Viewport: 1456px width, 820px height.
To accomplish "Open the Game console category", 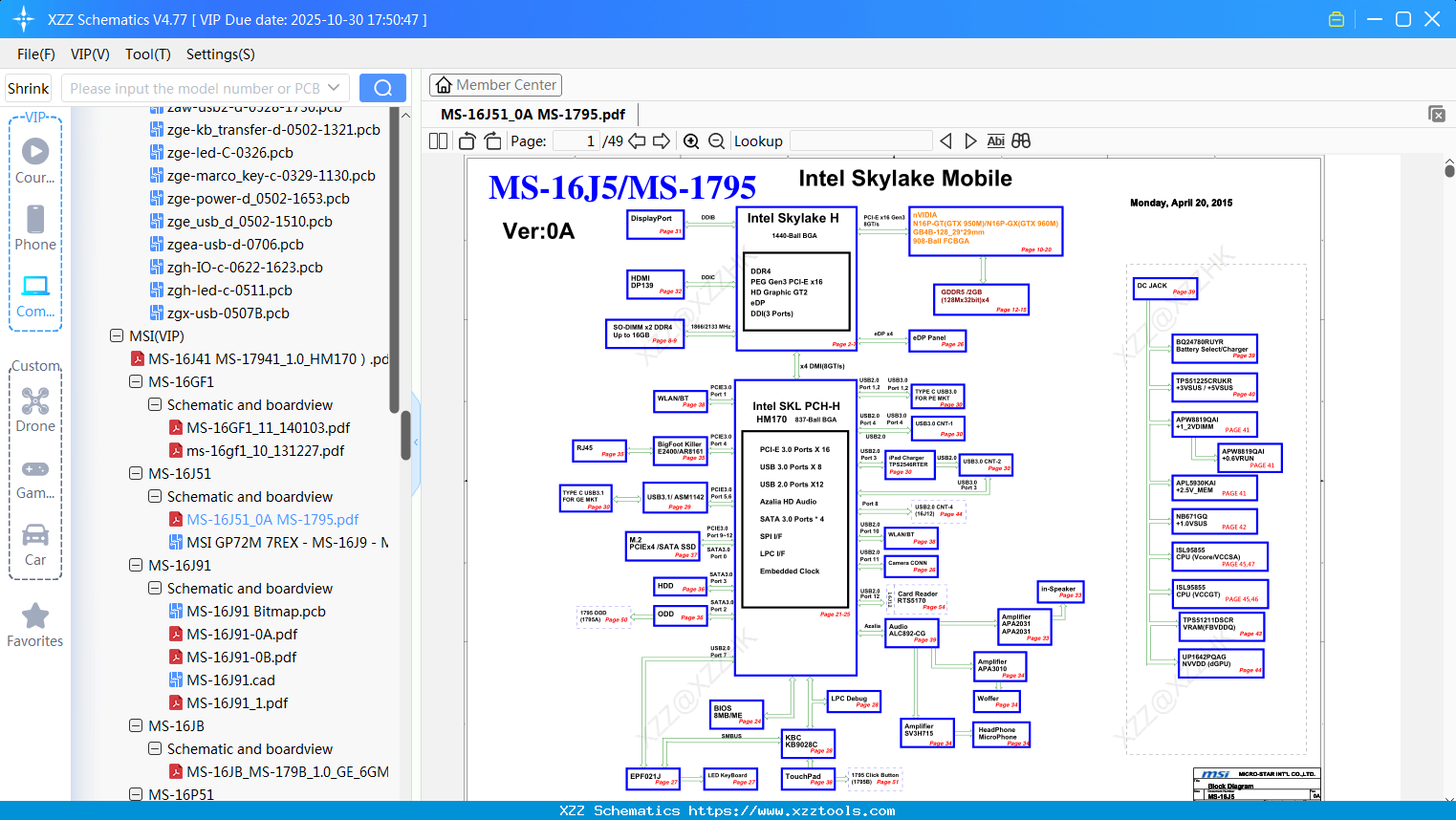I will [35, 478].
